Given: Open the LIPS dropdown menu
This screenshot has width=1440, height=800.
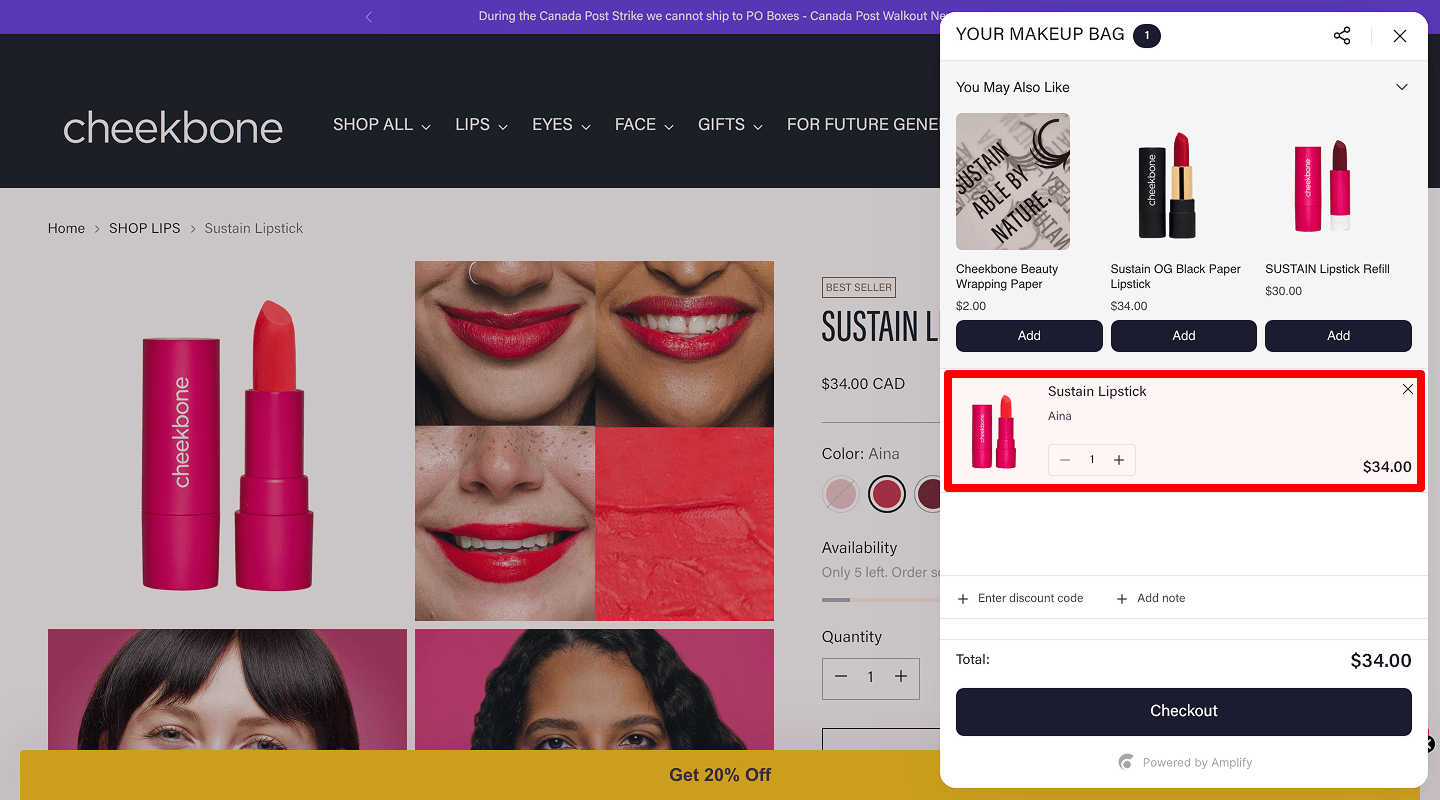Looking at the screenshot, I should pyautogui.click(x=481, y=125).
